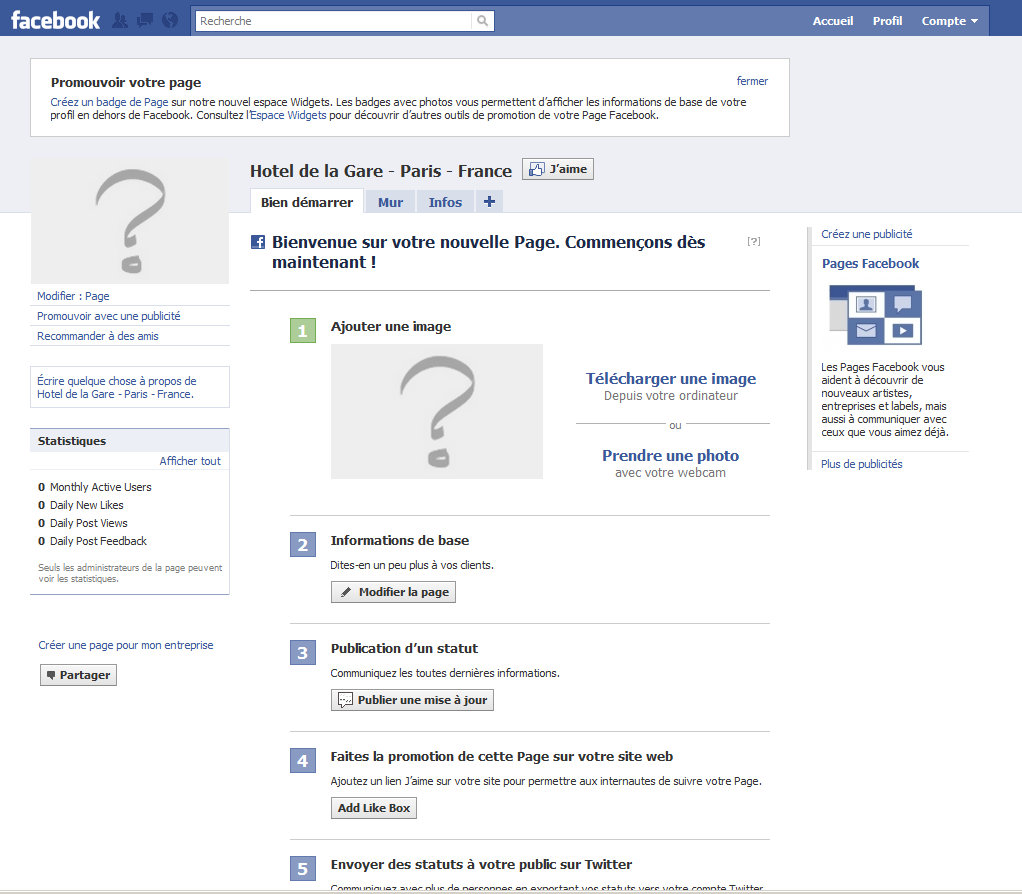1022x894 pixels.
Task: Click the Pages Facebook illustration
Action: click(x=875, y=315)
